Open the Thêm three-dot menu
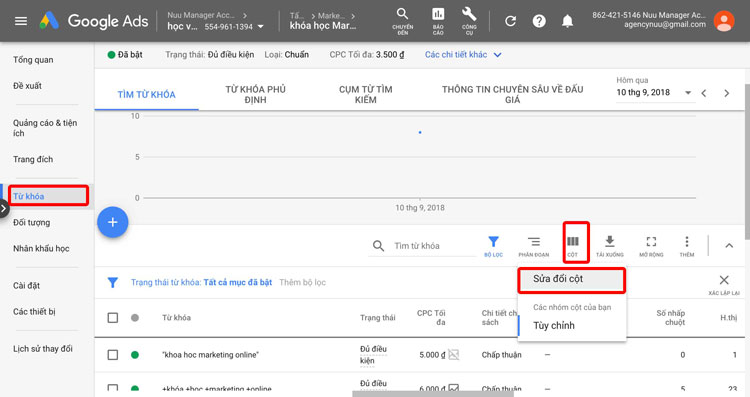 tap(687, 246)
